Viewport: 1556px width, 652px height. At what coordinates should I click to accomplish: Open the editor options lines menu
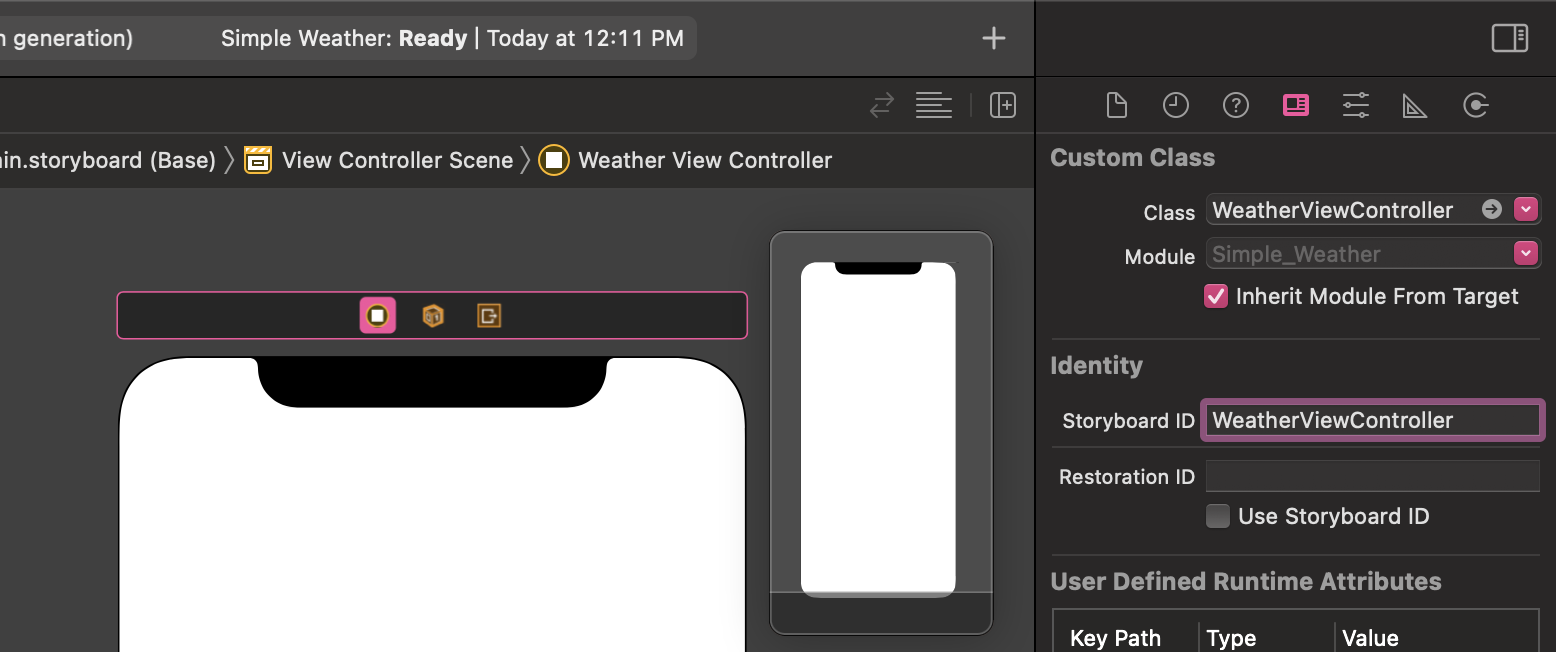[934, 105]
